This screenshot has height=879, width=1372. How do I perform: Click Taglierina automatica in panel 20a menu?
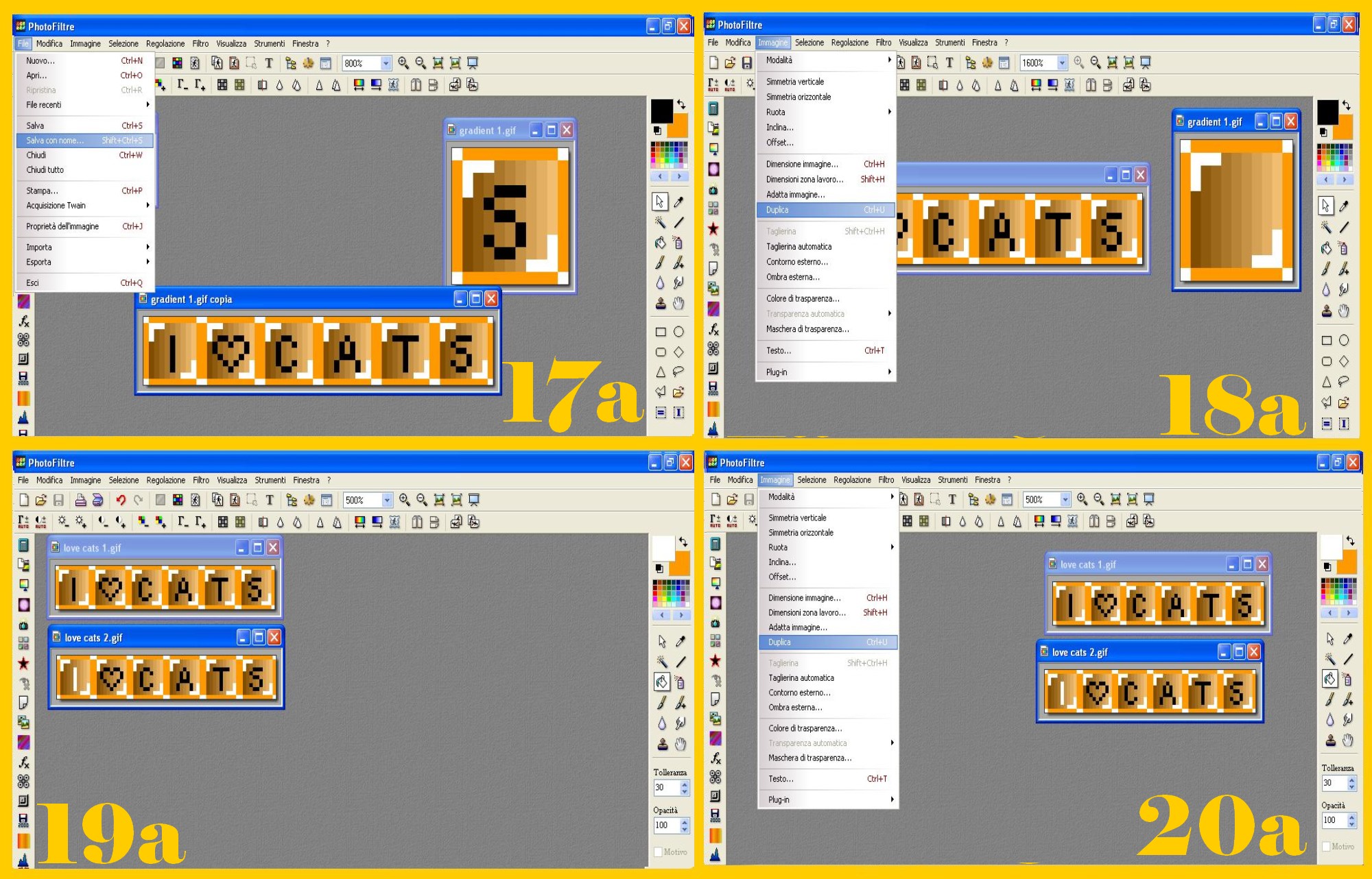point(801,677)
